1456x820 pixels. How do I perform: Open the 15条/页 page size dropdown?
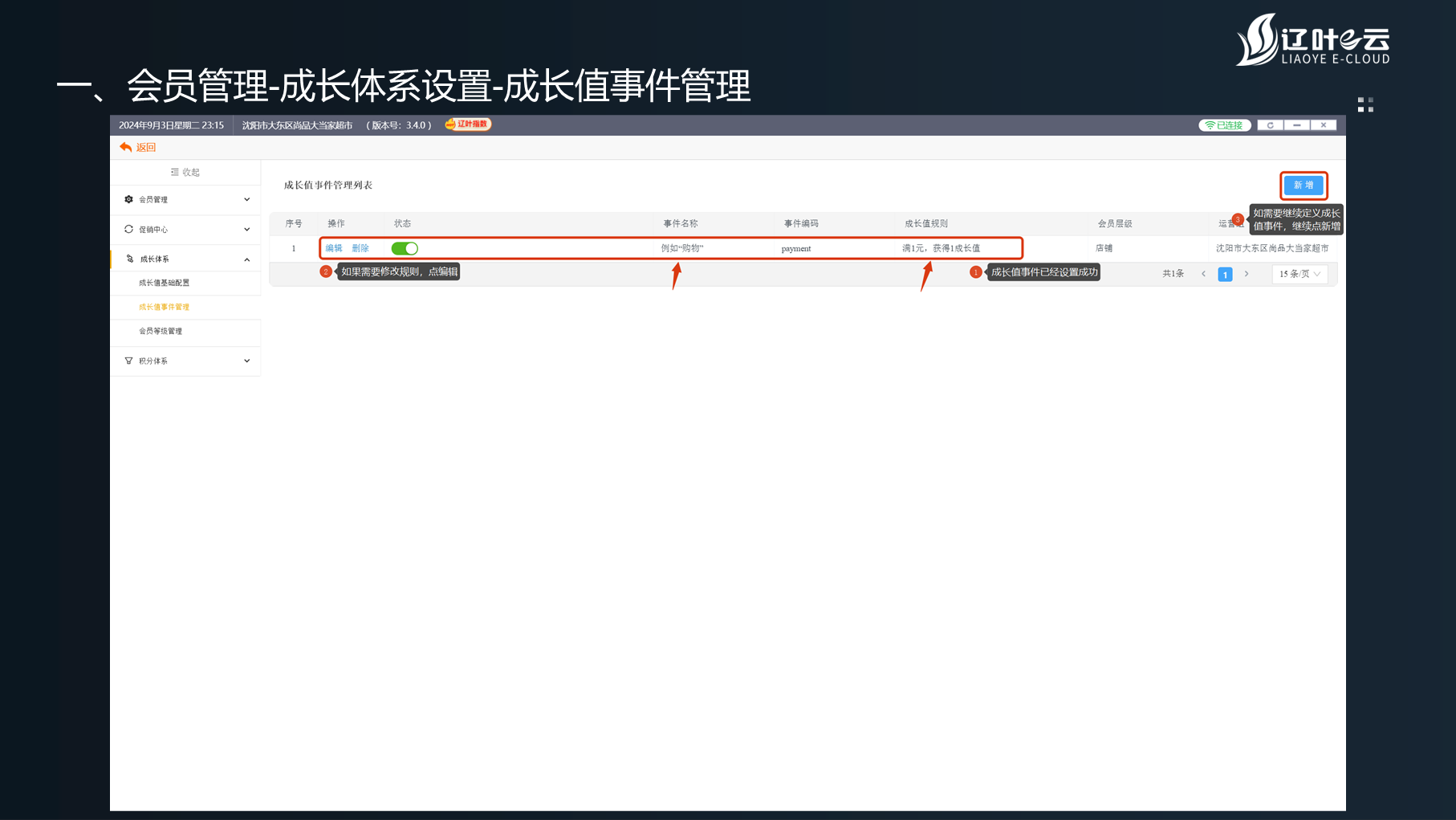[x=1299, y=274]
